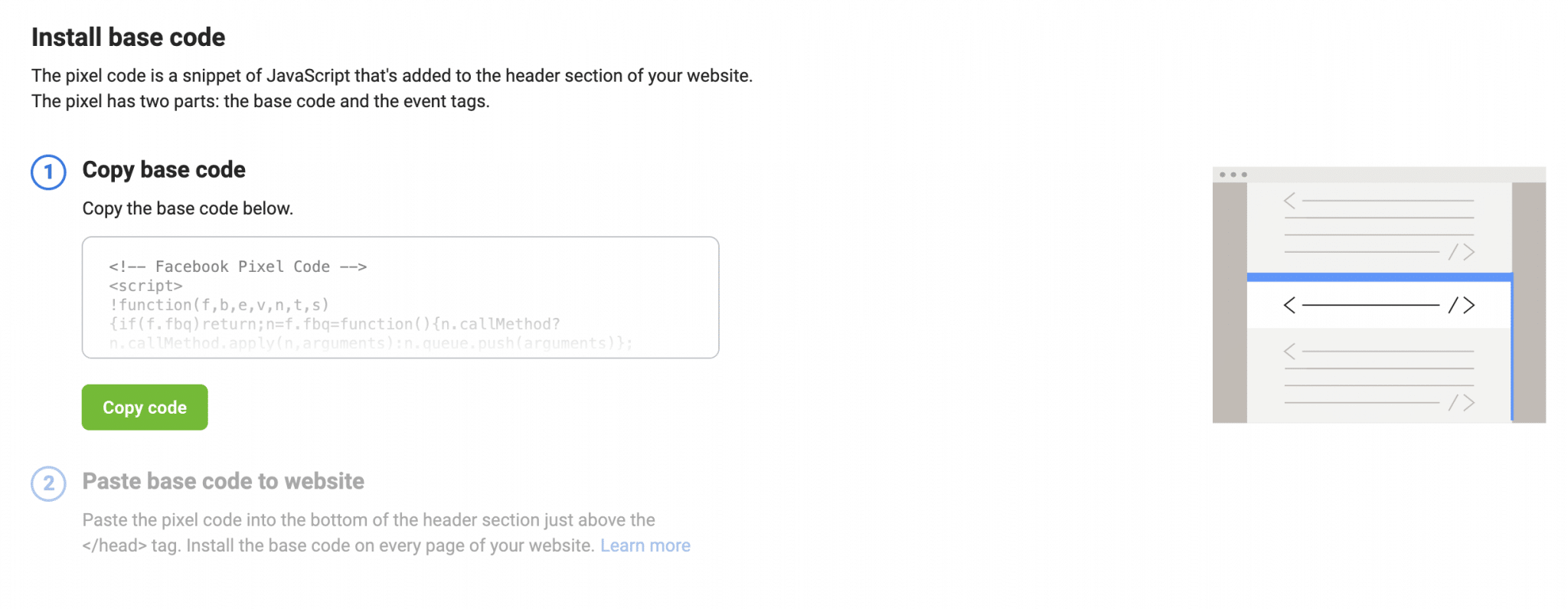Click the Copy code button
Screen dimensions: 1568x609
tap(144, 407)
